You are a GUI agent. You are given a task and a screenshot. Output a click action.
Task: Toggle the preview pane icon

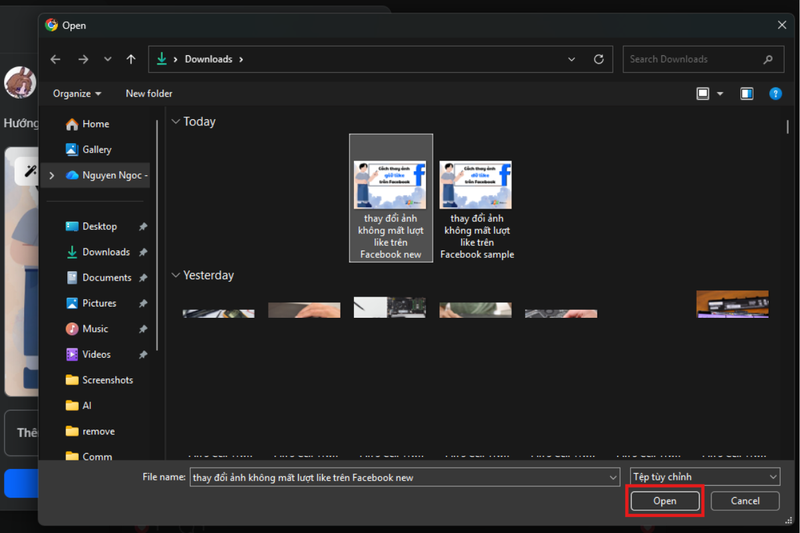click(x=746, y=94)
